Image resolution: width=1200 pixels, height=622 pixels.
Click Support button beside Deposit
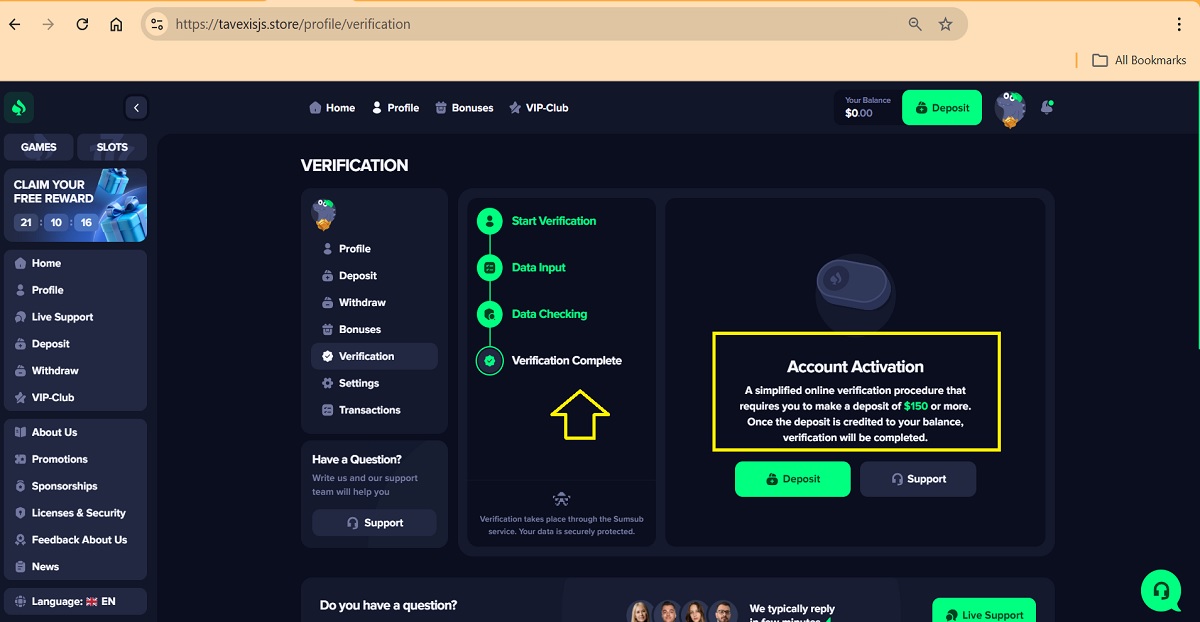tap(917, 479)
